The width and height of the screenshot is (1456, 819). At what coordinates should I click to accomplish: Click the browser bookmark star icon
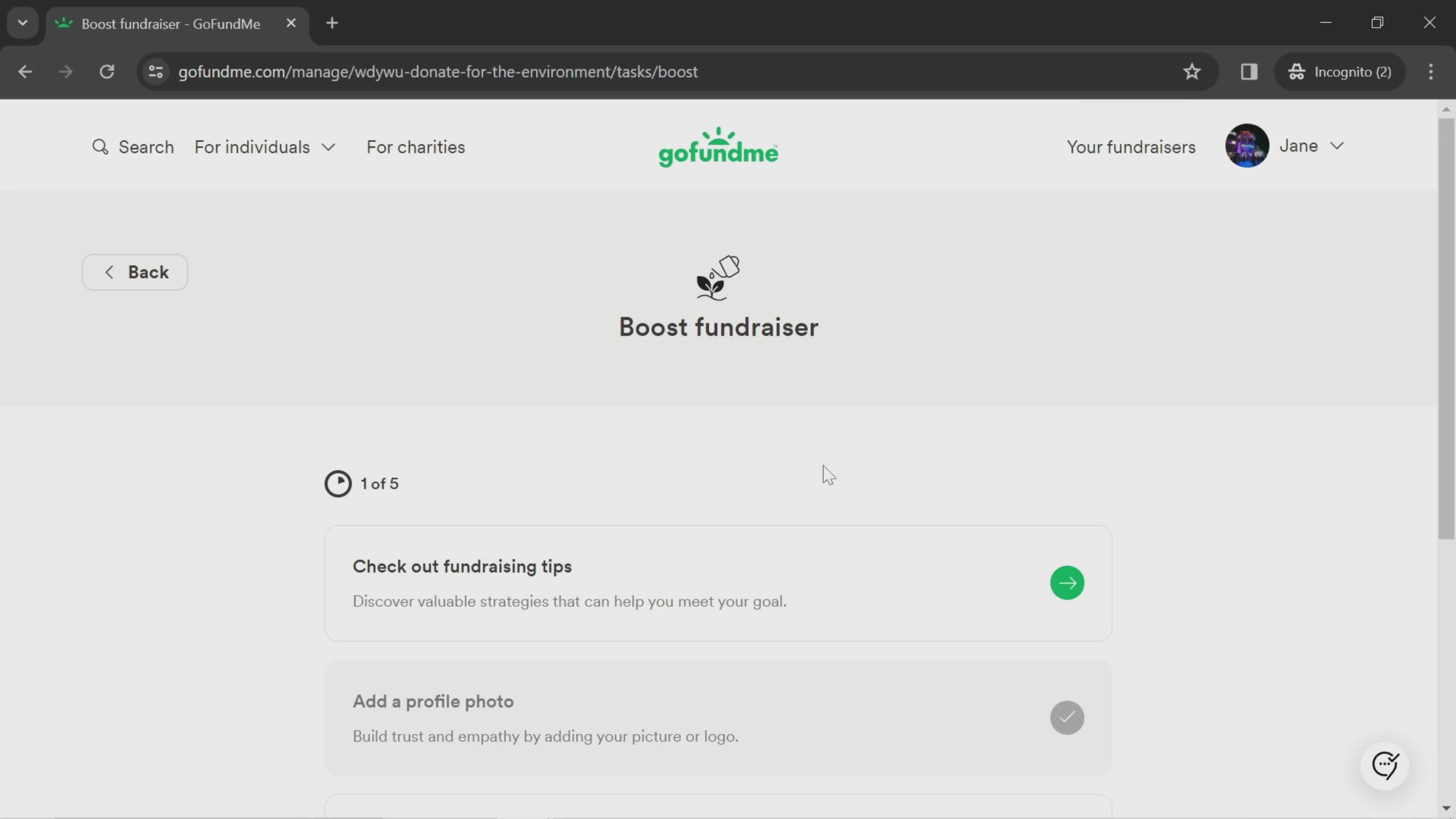point(1192,71)
